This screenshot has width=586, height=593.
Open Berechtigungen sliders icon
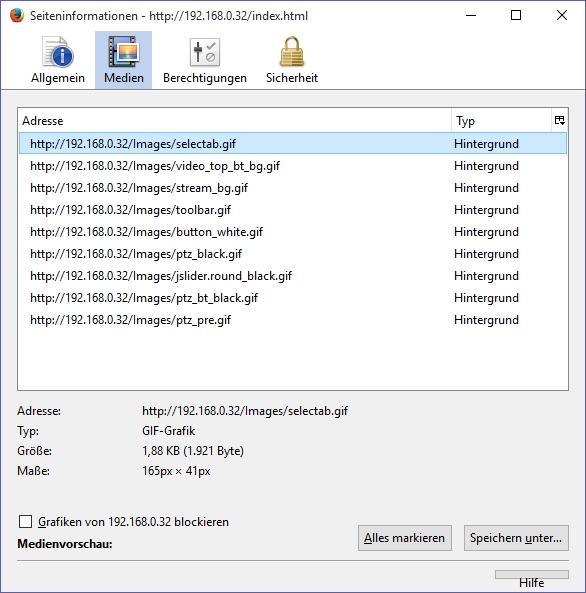pyautogui.click(x=205, y=52)
